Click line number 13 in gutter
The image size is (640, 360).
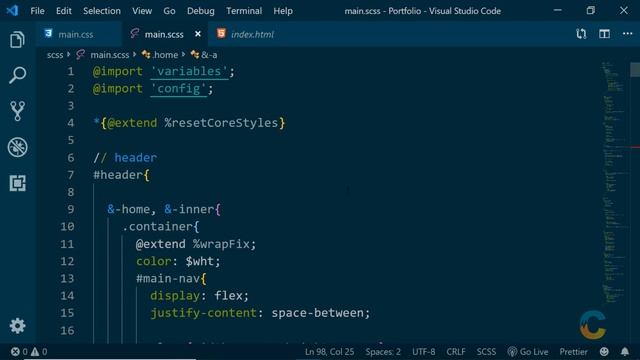(x=67, y=278)
